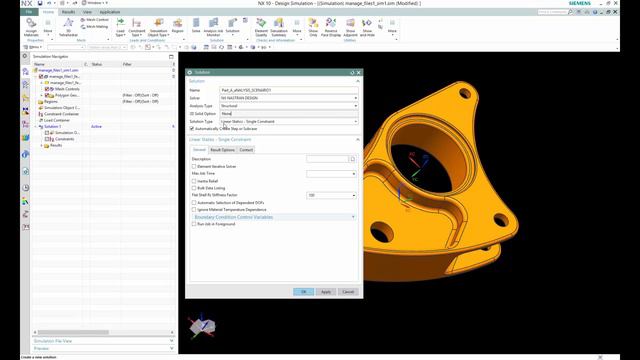Click the Simulation Navigator sidebar tab icon
The width and height of the screenshot is (640, 360).
pos(25,71)
